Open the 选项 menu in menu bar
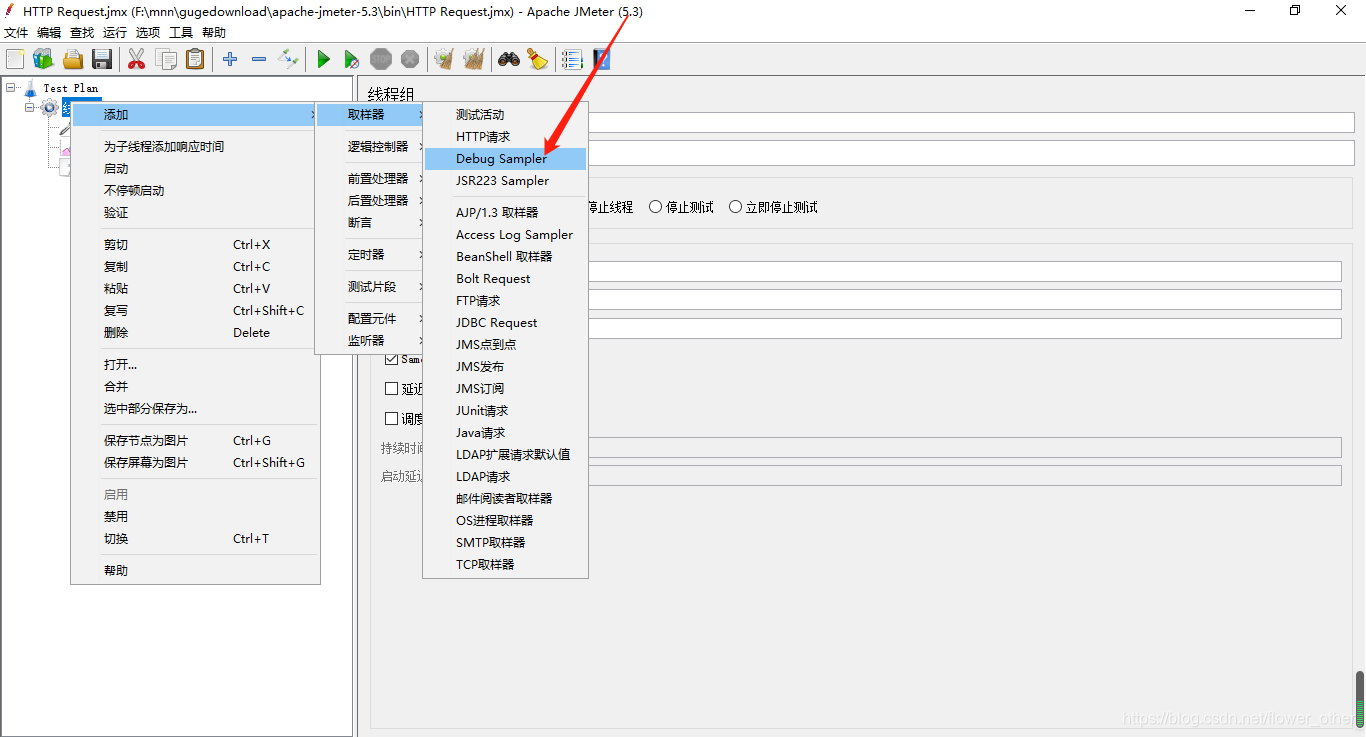1366x737 pixels. tap(148, 33)
